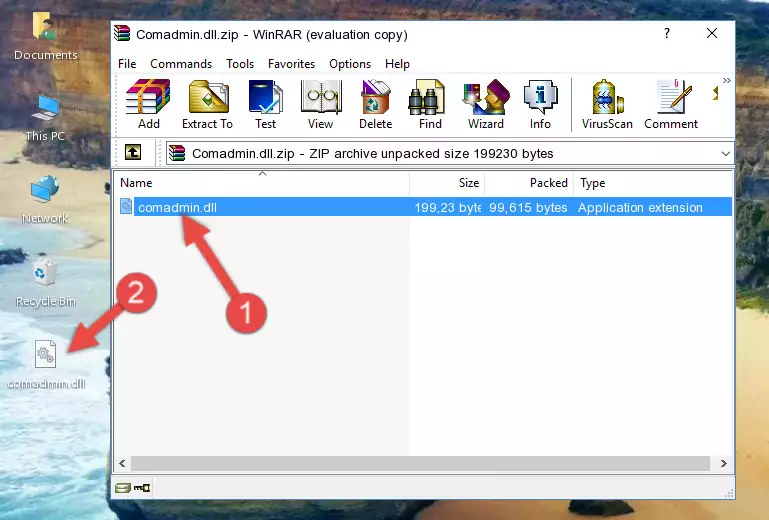Click the Add archive toolbar icon
Viewport: 769px width, 520px height.
148,104
